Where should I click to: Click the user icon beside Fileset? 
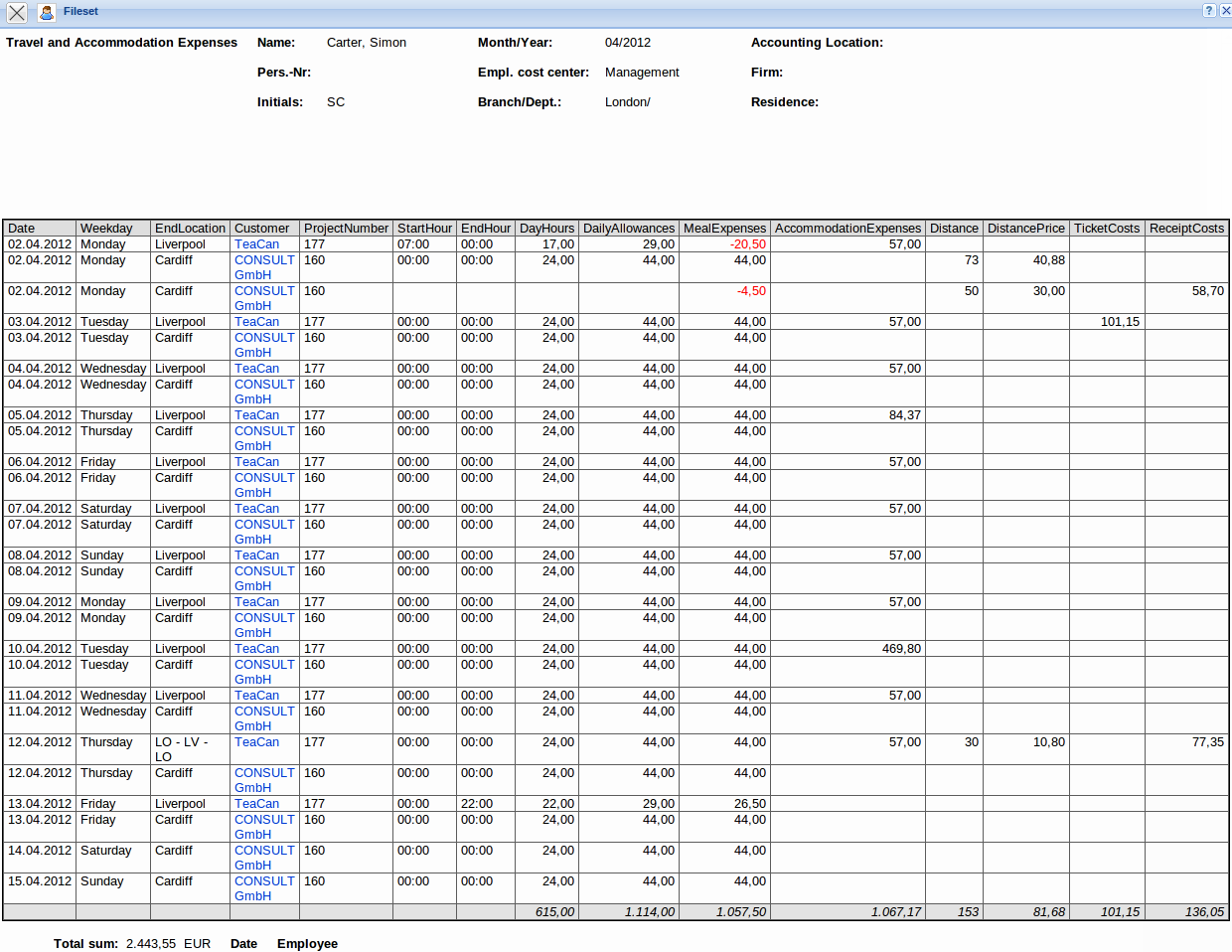47,13
